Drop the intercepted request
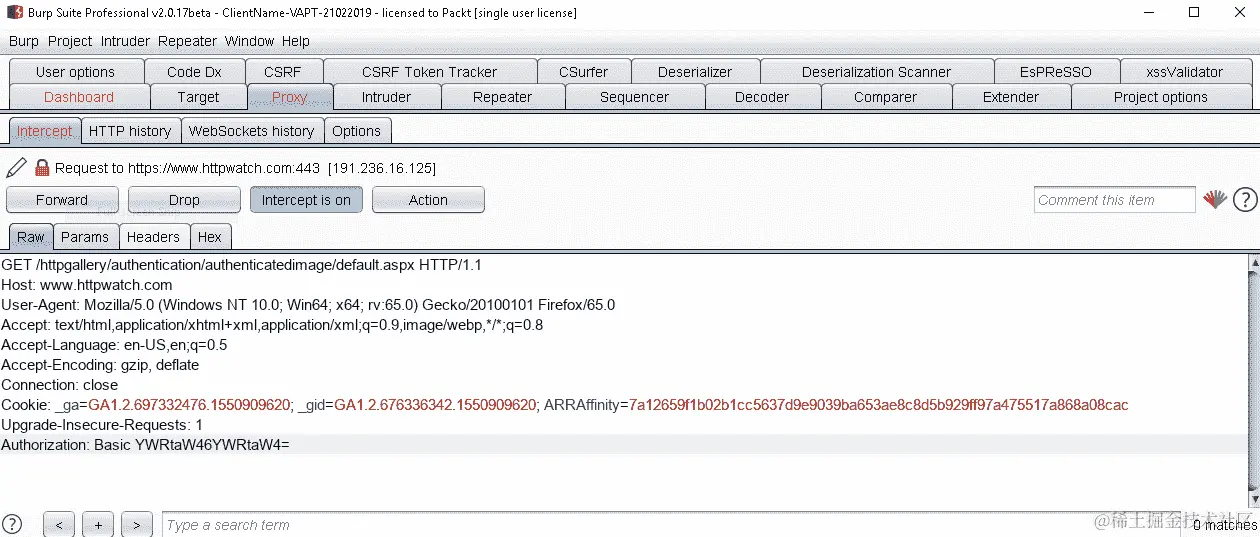The height and width of the screenshot is (537, 1260). tap(184, 200)
